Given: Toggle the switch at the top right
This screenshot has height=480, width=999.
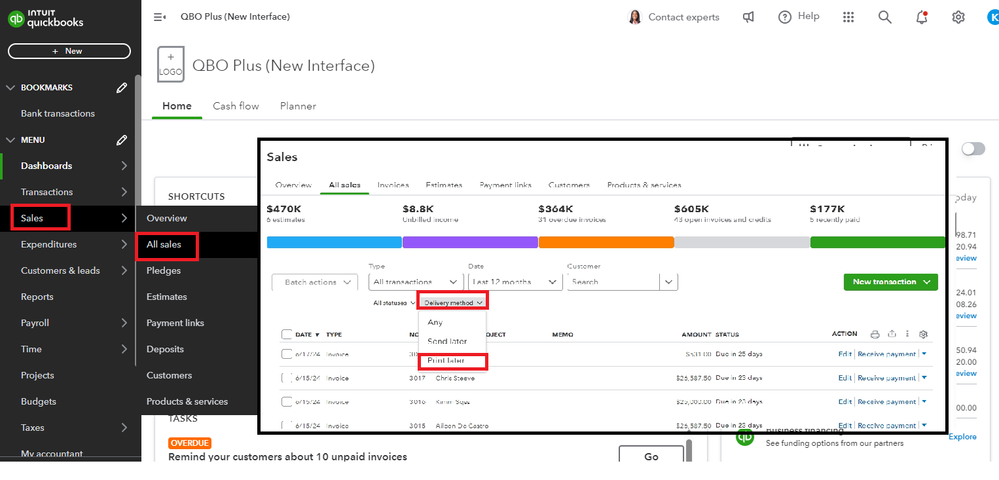Looking at the screenshot, I should click(x=973, y=149).
